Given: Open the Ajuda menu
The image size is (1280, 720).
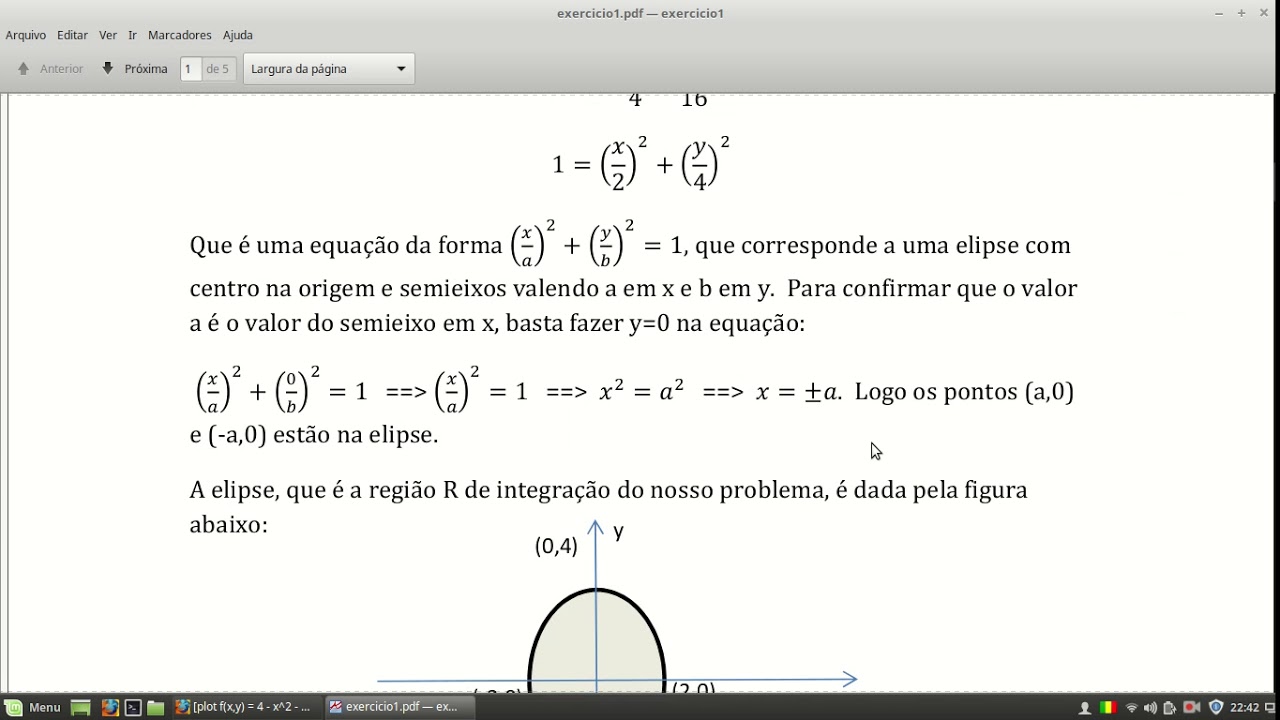Looking at the screenshot, I should (238, 35).
